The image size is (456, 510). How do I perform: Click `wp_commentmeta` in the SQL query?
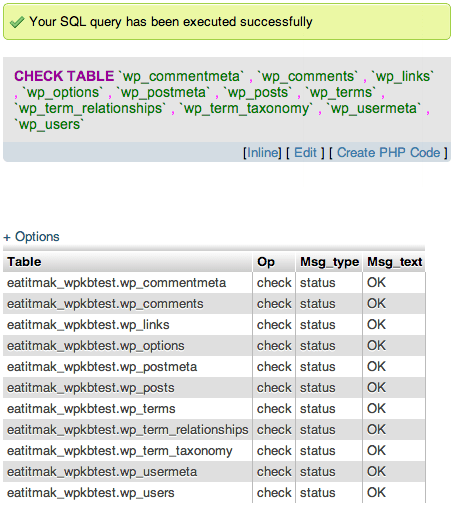point(181,77)
